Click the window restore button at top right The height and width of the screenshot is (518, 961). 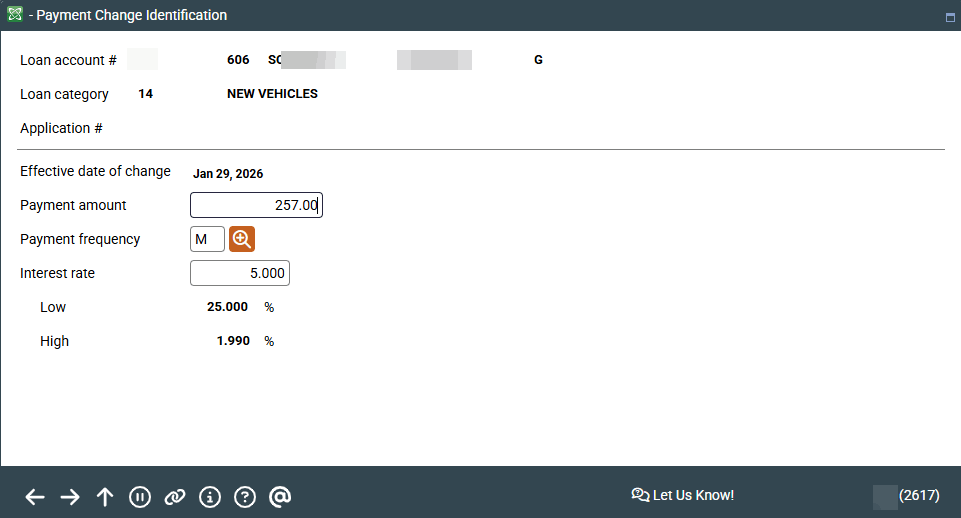(x=950, y=17)
